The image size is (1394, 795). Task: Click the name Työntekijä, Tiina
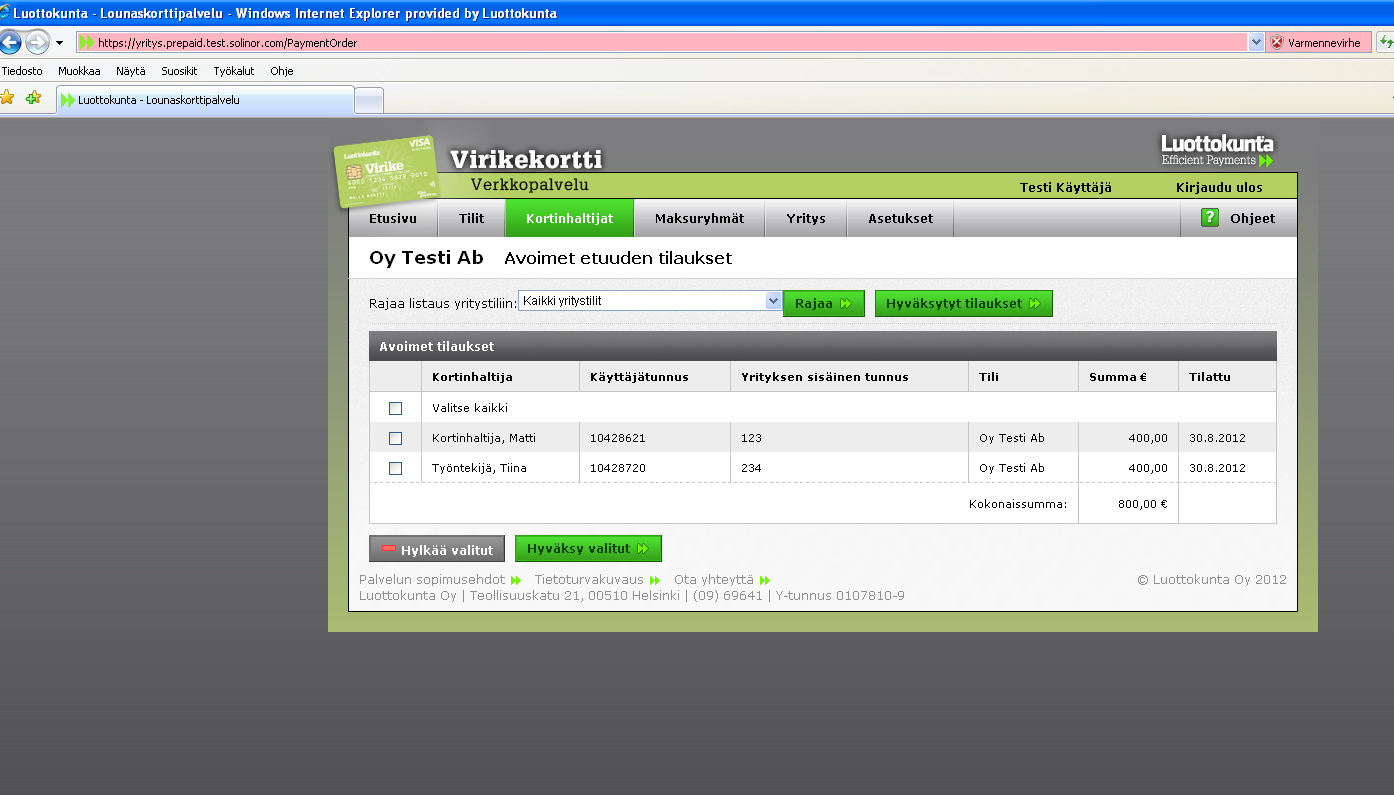[479, 468]
